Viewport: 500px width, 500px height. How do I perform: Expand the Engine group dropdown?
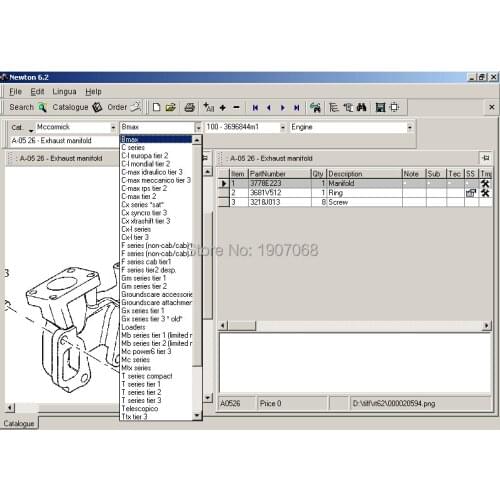410,127
